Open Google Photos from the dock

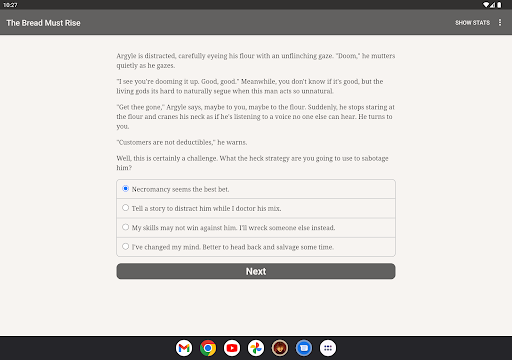click(x=256, y=348)
